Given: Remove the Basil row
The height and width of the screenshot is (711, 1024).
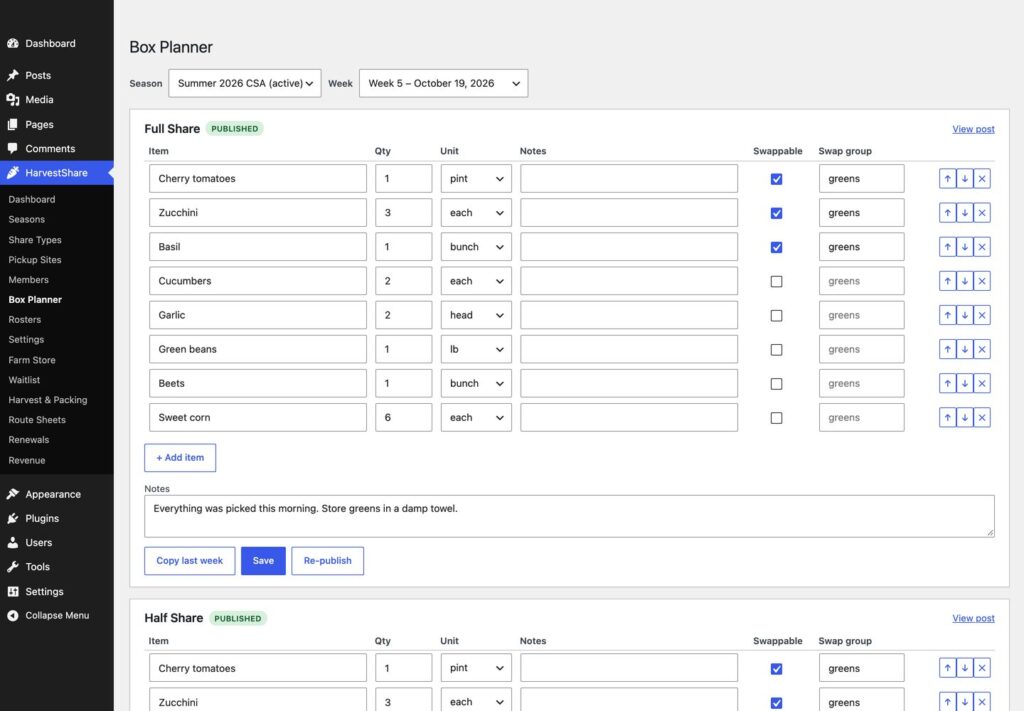Looking at the screenshot, I should pos(982,247).
